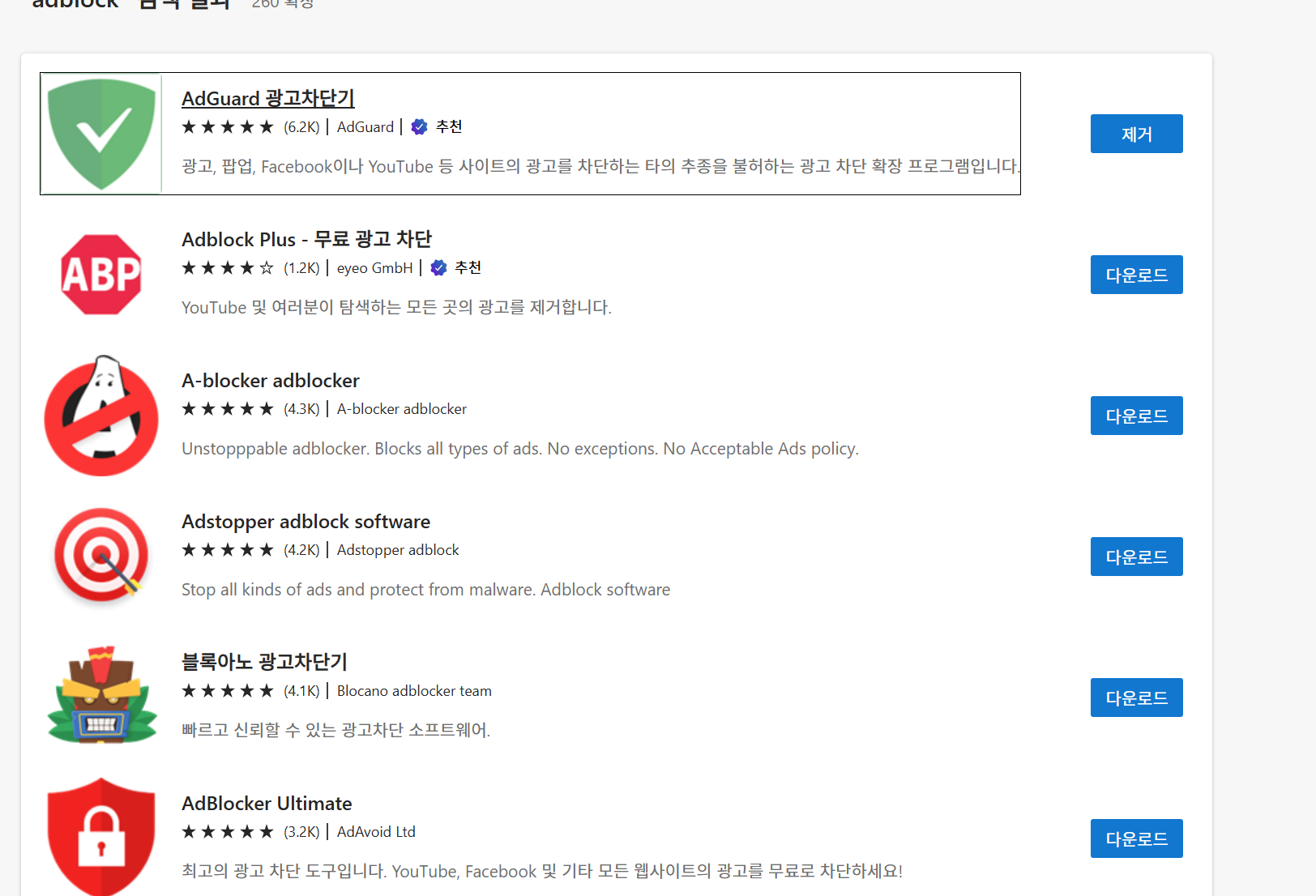The image size is (1316, 896).
Task: Click the Adblock Plus description starting with YouTube 및
Action: coord(396,308)
